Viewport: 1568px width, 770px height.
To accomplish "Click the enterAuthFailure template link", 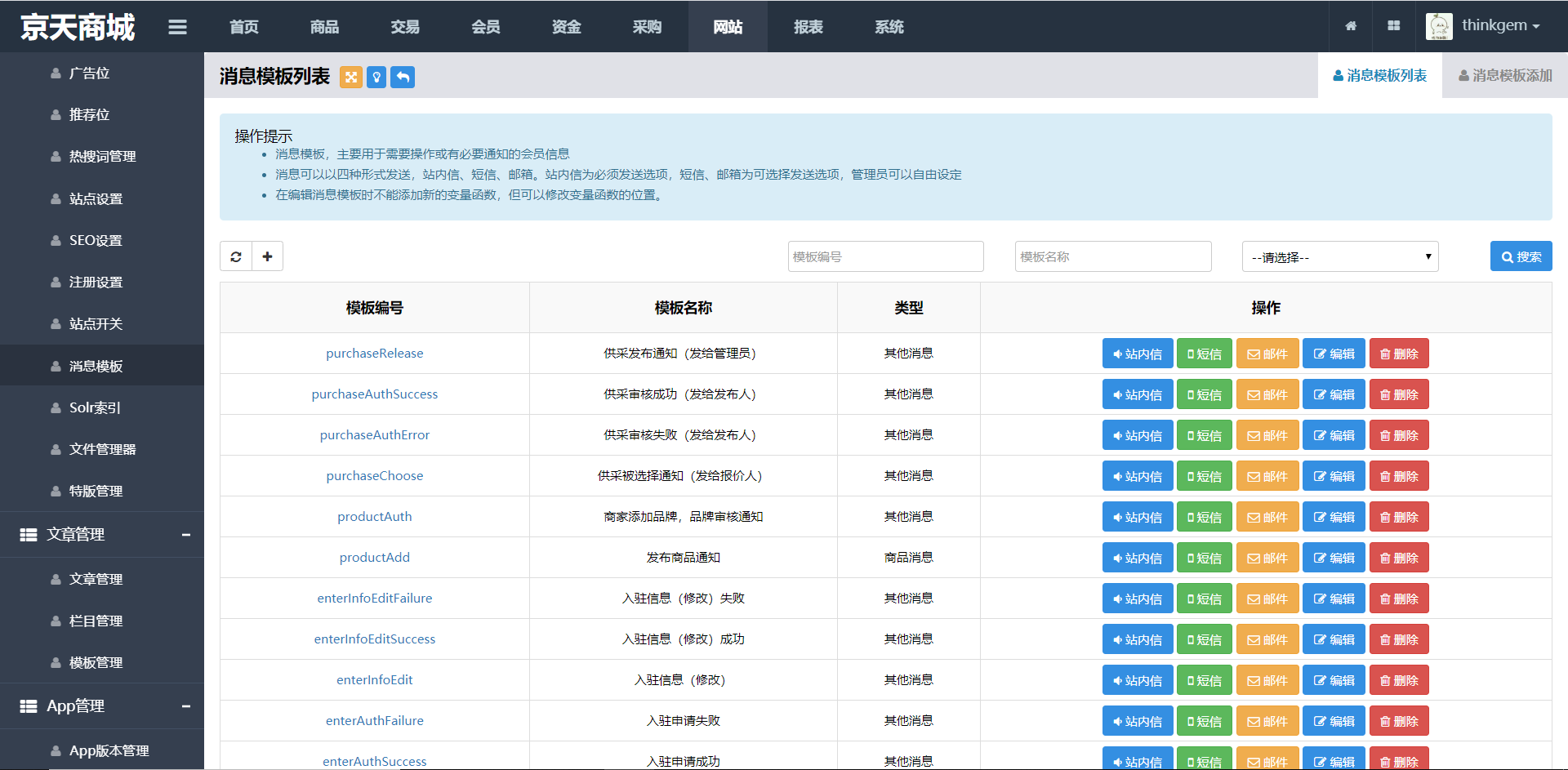I will tap(375, 721).
